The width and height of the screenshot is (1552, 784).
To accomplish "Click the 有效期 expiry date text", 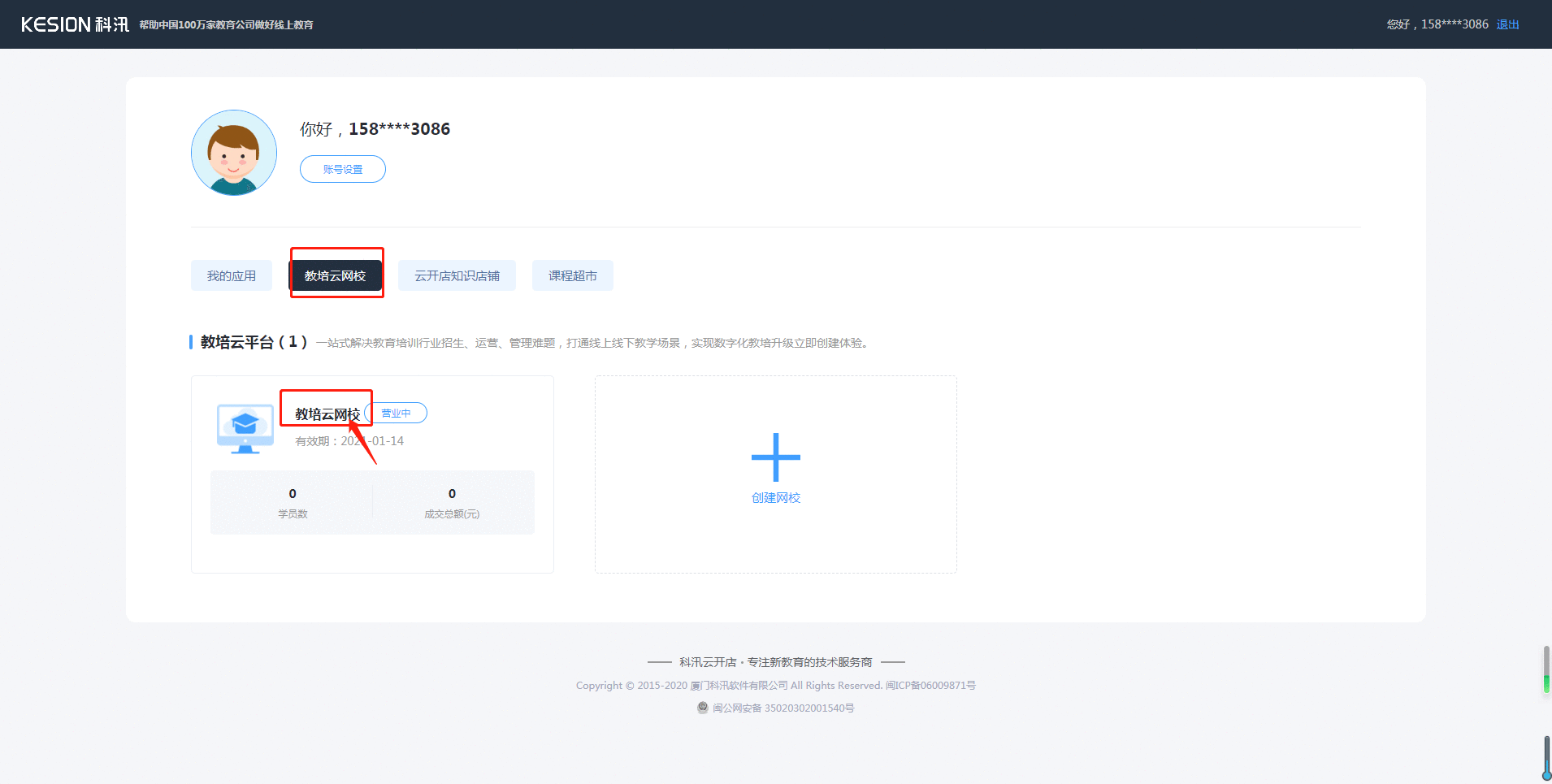I will coord(349,440).
